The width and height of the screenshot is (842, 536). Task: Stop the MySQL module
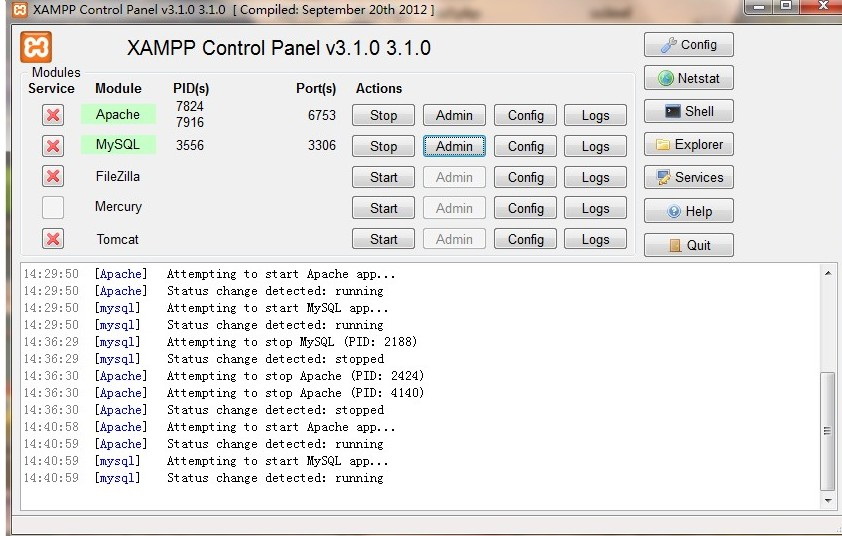(383, 146)
